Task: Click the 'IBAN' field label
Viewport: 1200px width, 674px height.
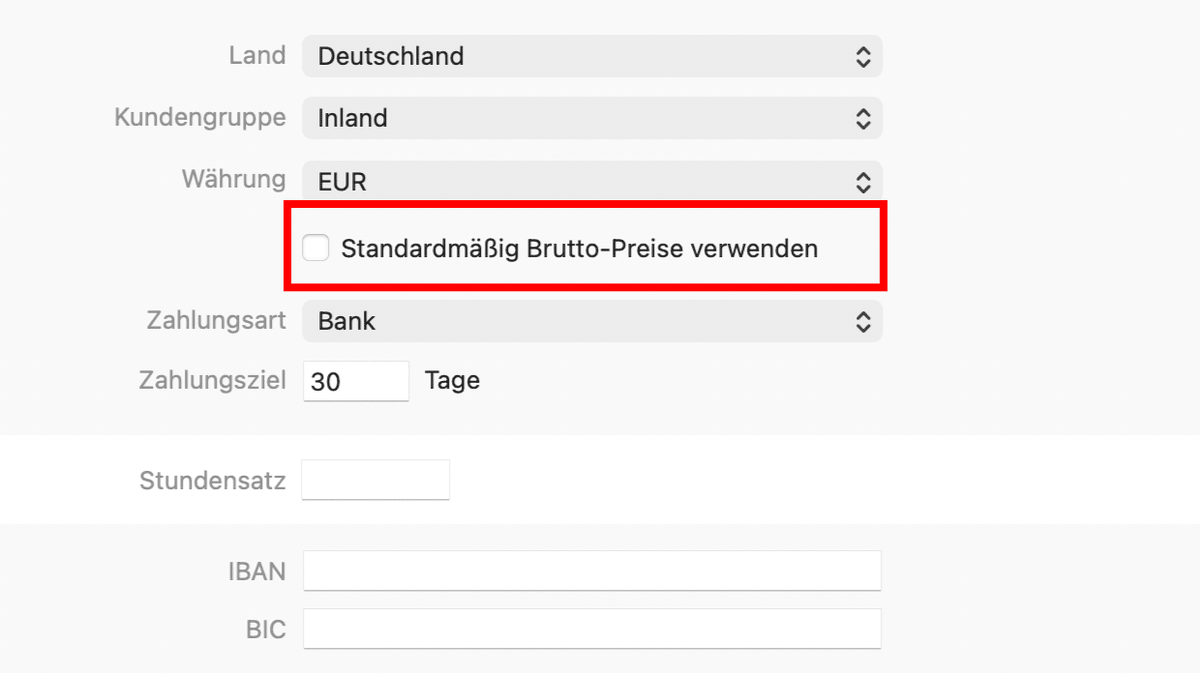Action: [256, 572]
